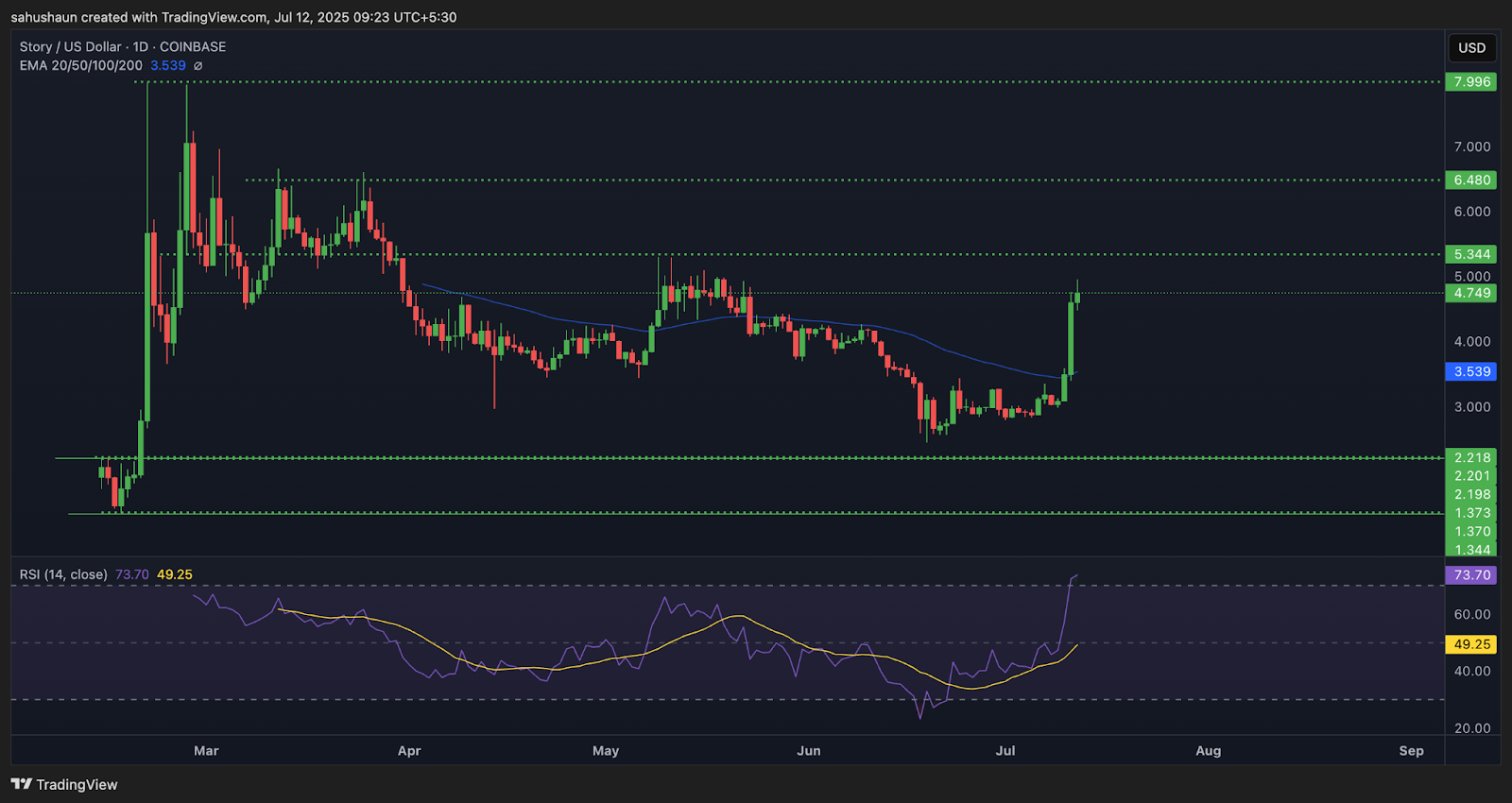This screenshot has width=1512, height=803.
Task: Click the TradingView logo
Action: tap(64, 784)
